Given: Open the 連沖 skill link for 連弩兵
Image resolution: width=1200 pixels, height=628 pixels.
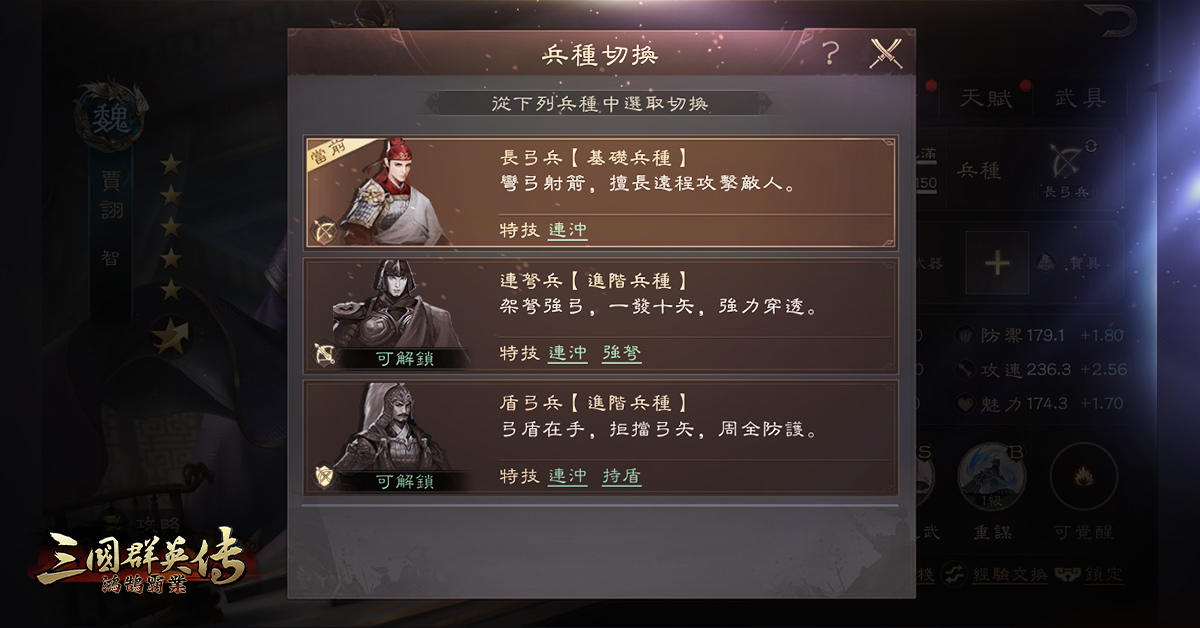Looking at the screenshot, I should pyautogui.click(x=568, y=353).
